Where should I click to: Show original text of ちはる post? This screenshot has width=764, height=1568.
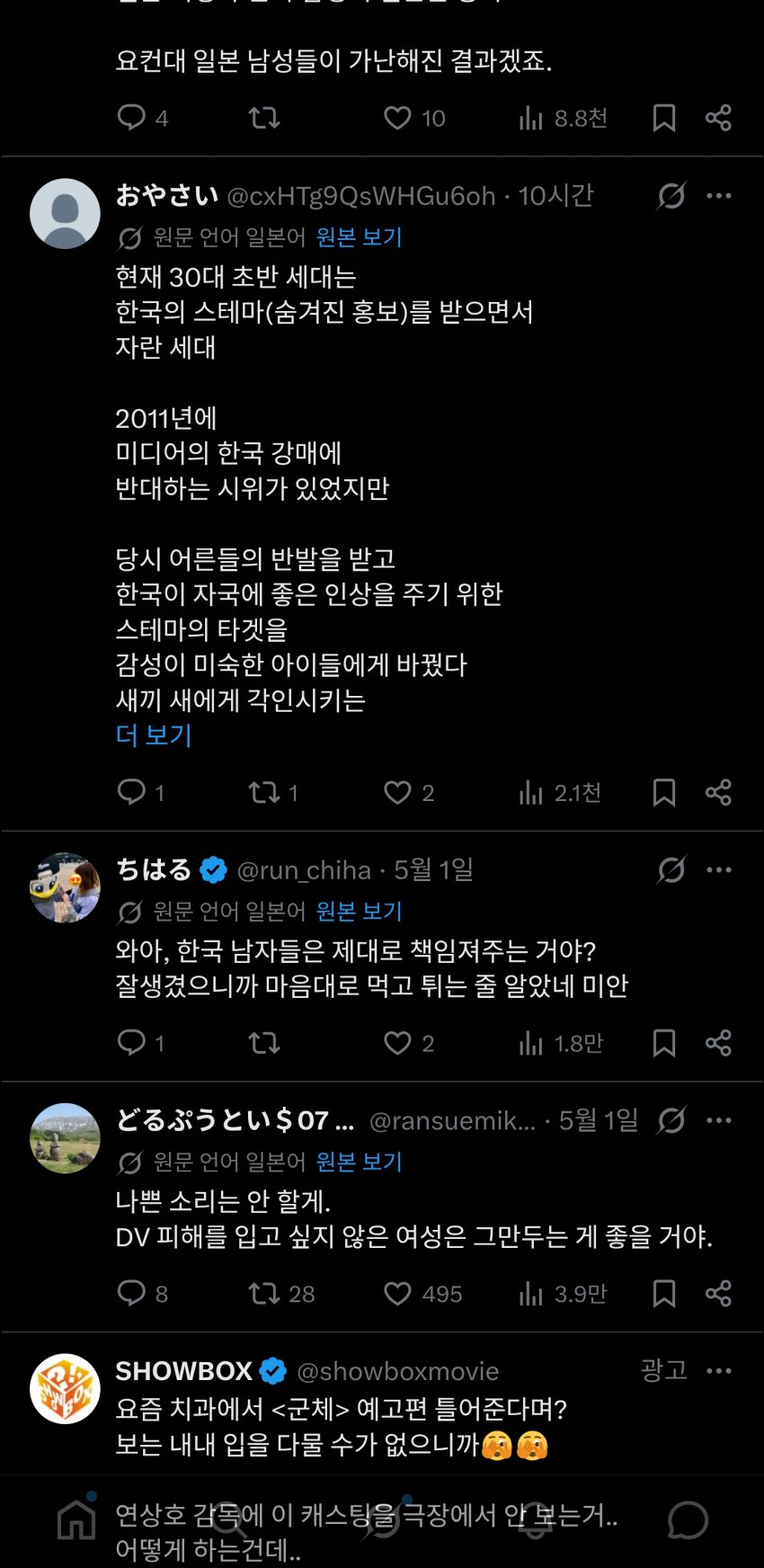point(359,912)
